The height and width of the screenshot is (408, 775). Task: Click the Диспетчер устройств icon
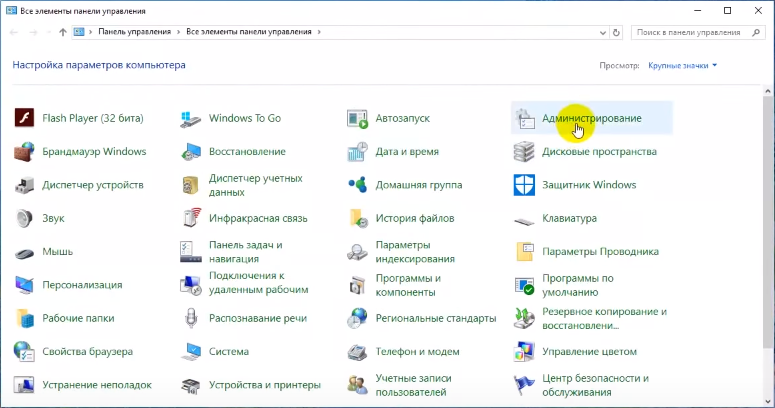pyautogui.click(x=24, y=185)
